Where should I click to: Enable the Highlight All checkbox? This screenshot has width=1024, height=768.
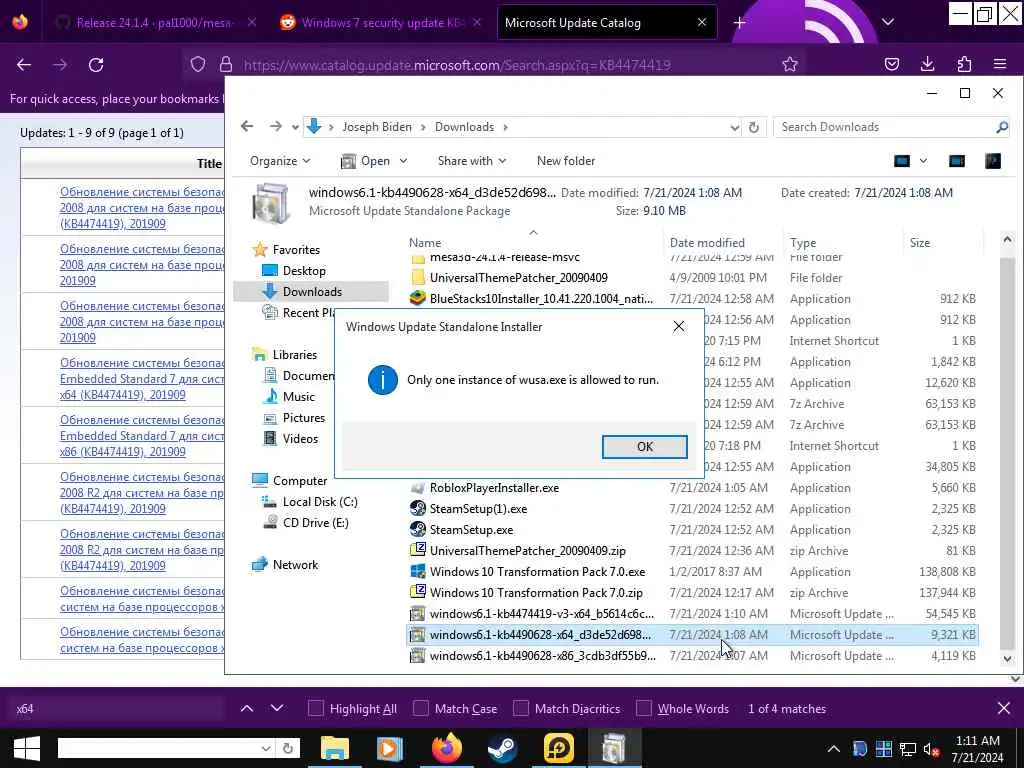coord(316,709)
